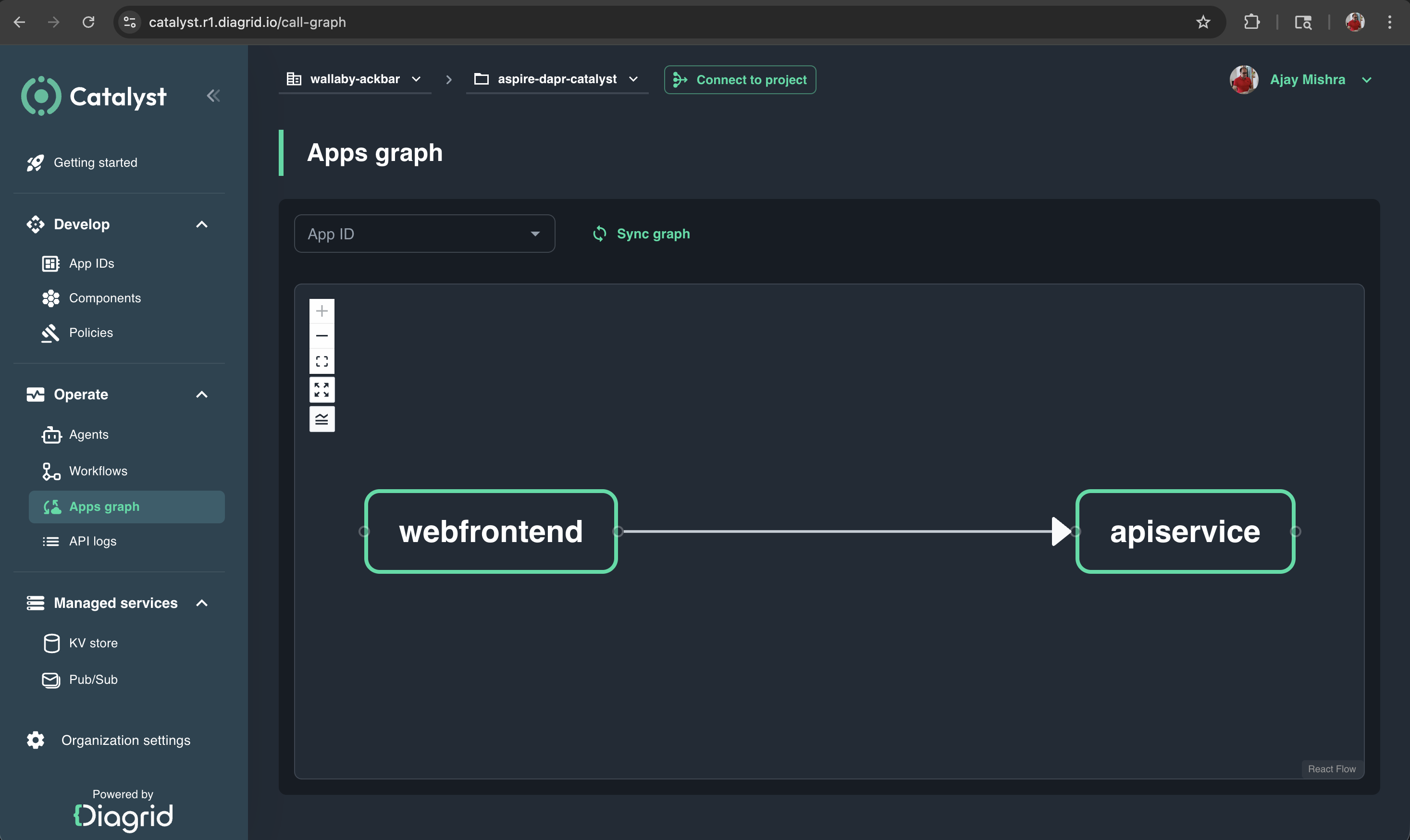The image size is (1410, 840).
Task: Collapse the sidebar with double-chevron icon
Action: tap(213, 96)
